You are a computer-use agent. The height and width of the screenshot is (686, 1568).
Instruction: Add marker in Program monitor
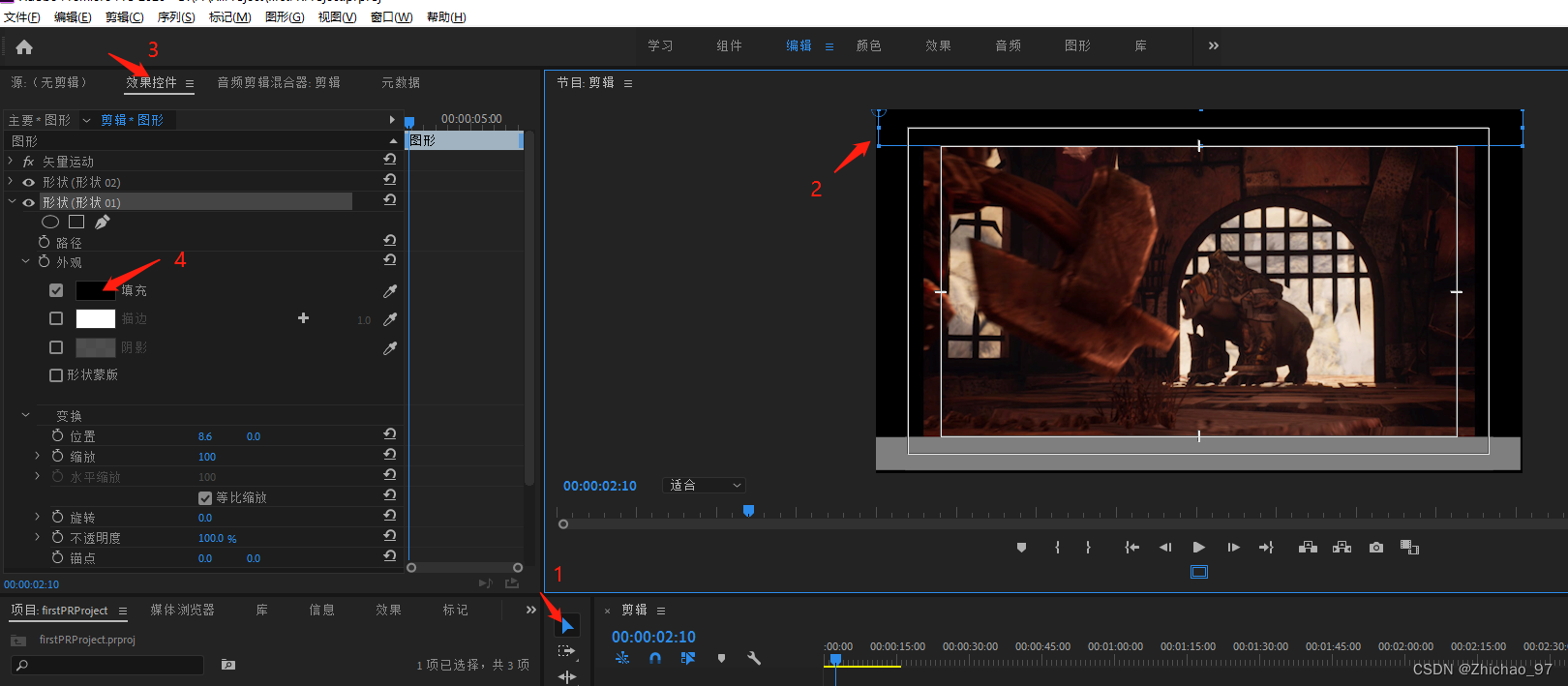pos(1021,548)
